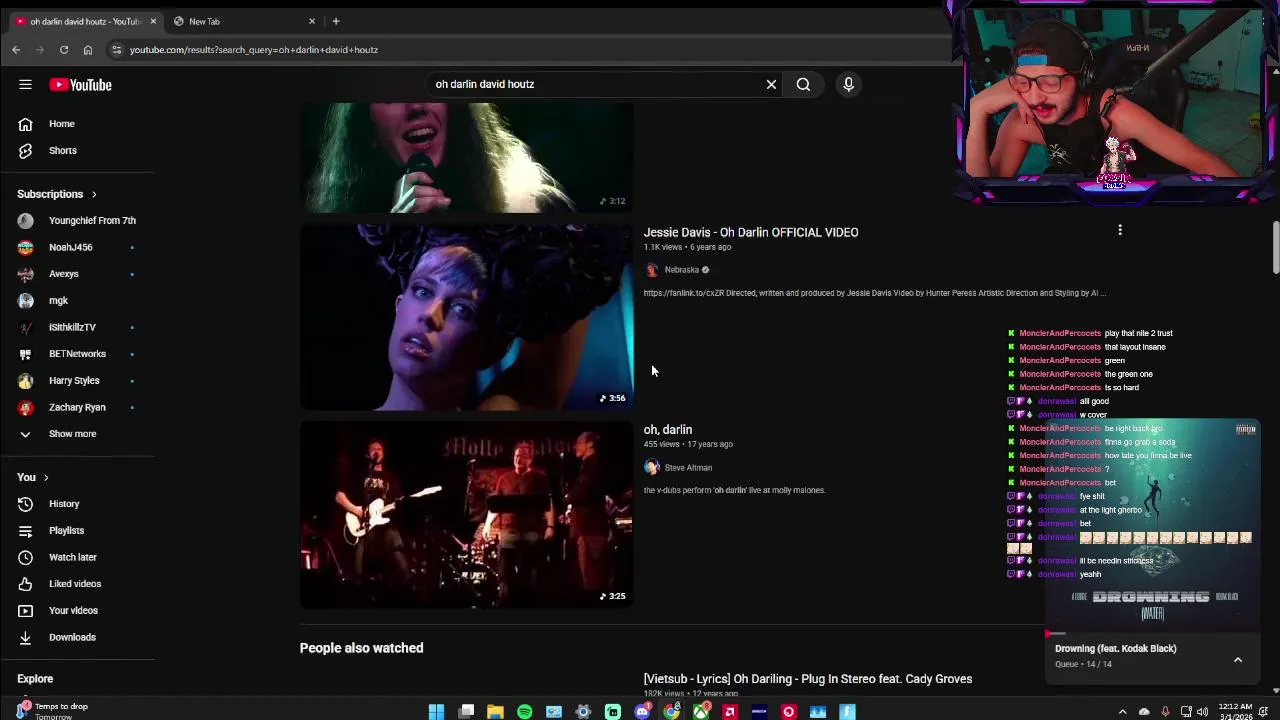The width and height of the screenshot is (1280, 720).
Task: Open the Xbox app from the taskbar
Action: [x=701, y=712]
